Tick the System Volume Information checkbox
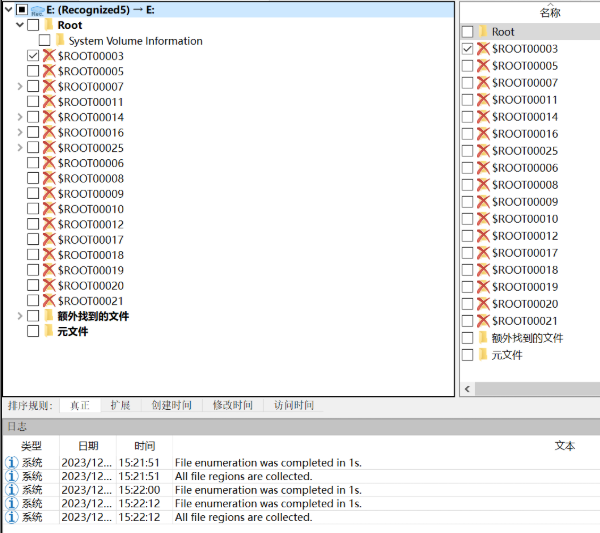 click(x=45, y=41)
